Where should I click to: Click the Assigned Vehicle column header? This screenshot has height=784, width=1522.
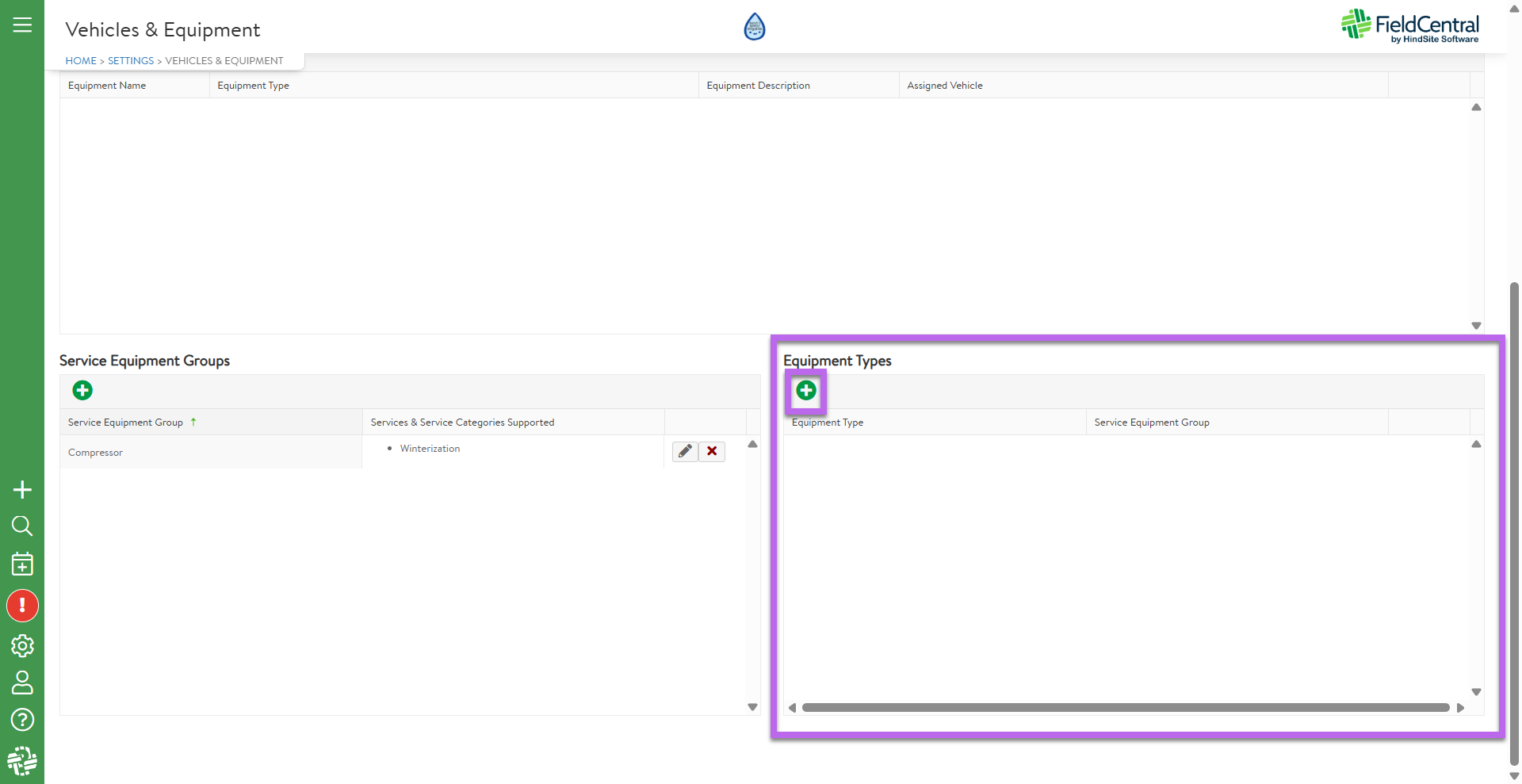coord(945,86)
